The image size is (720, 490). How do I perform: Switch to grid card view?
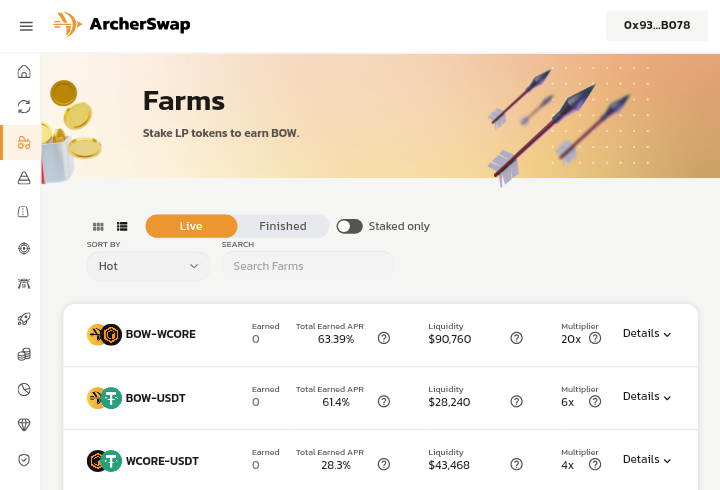click(x=98, y=227)
